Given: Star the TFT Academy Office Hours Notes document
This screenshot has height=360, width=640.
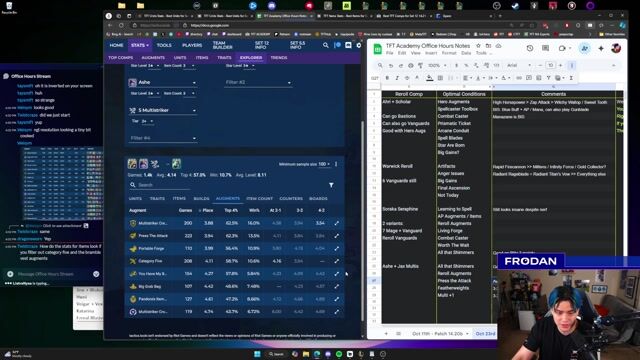Looking at the screenshot, I should click(x=478, y=46).
